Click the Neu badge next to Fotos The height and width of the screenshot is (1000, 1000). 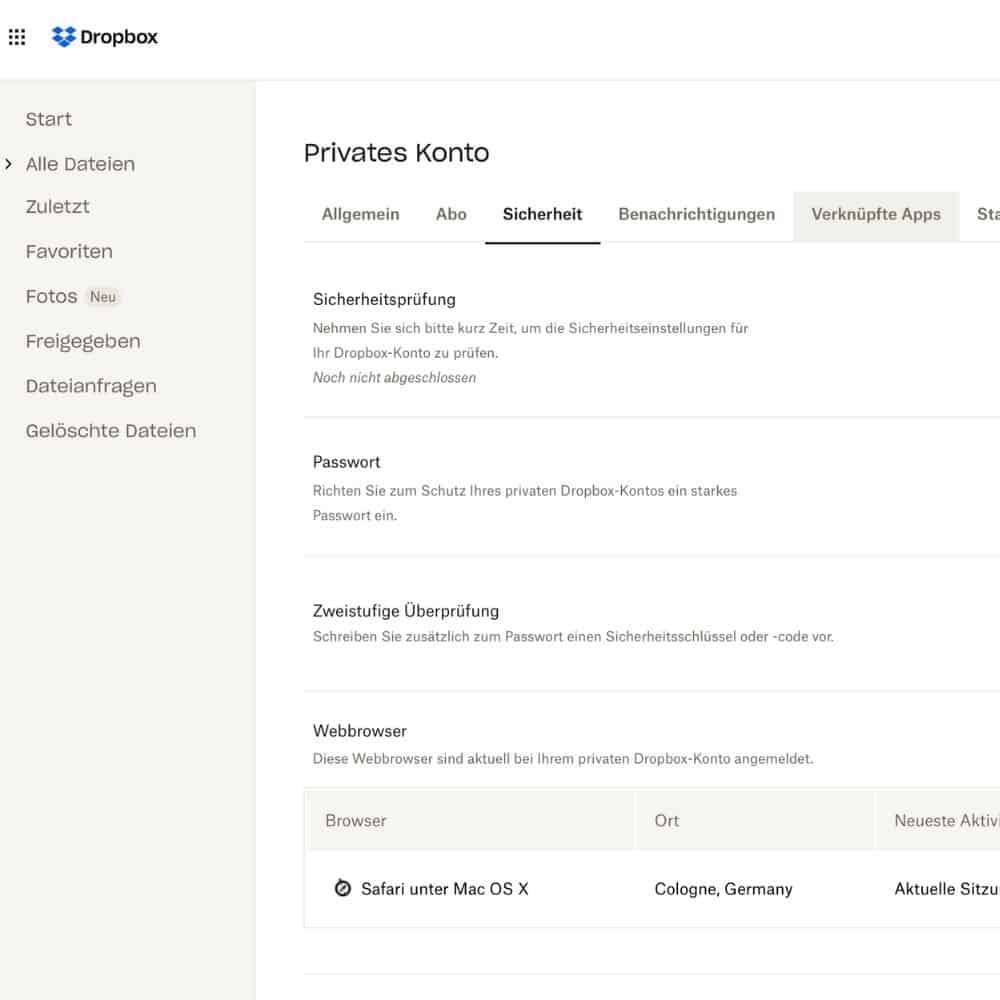click(x=103, y=297)
